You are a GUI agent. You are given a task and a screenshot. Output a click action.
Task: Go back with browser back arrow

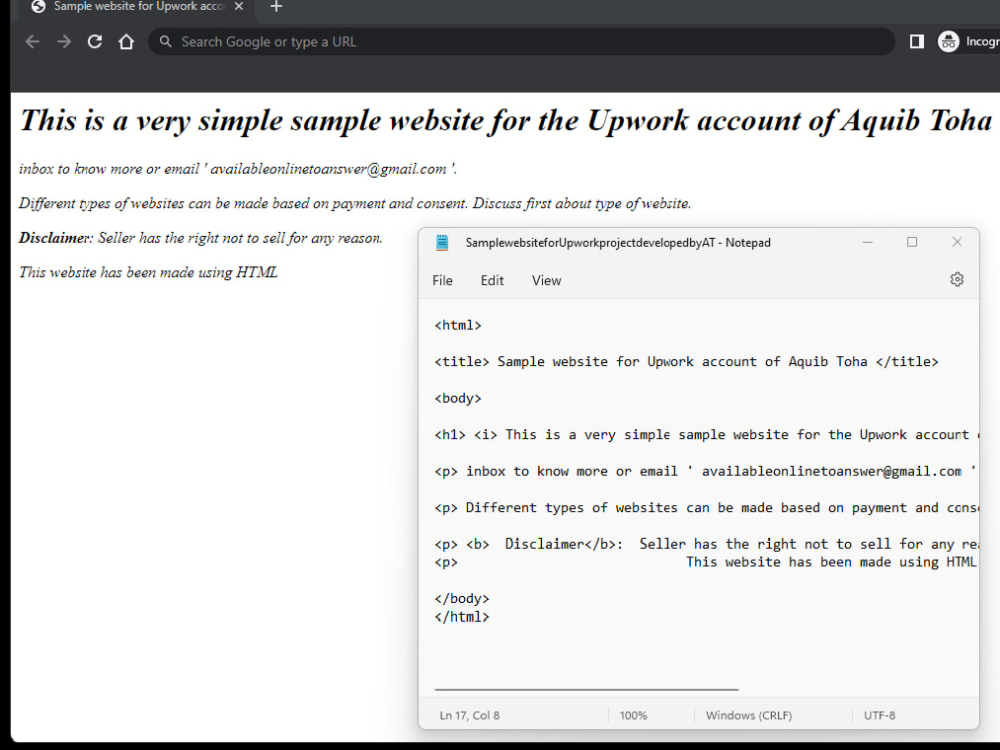pos(33,42)
